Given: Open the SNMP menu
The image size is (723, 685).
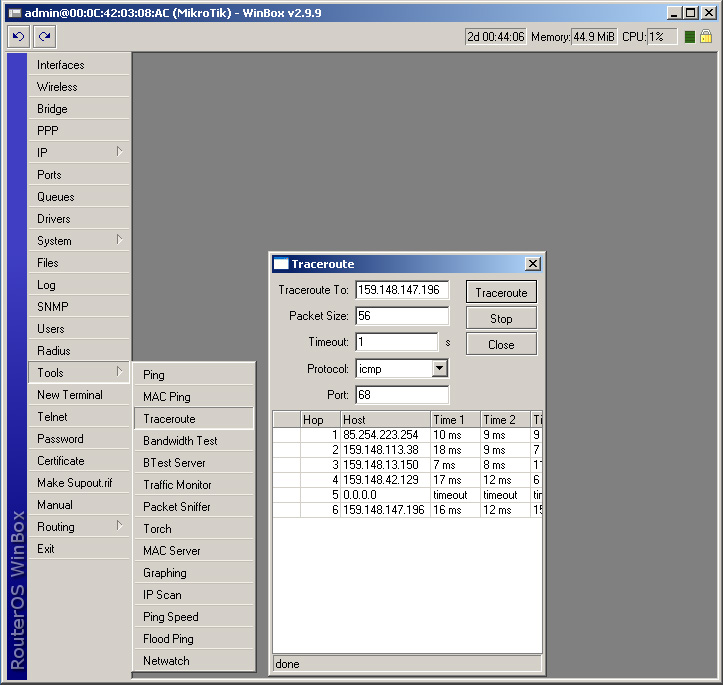Looking at the screenshot, I should coord(79,307).
